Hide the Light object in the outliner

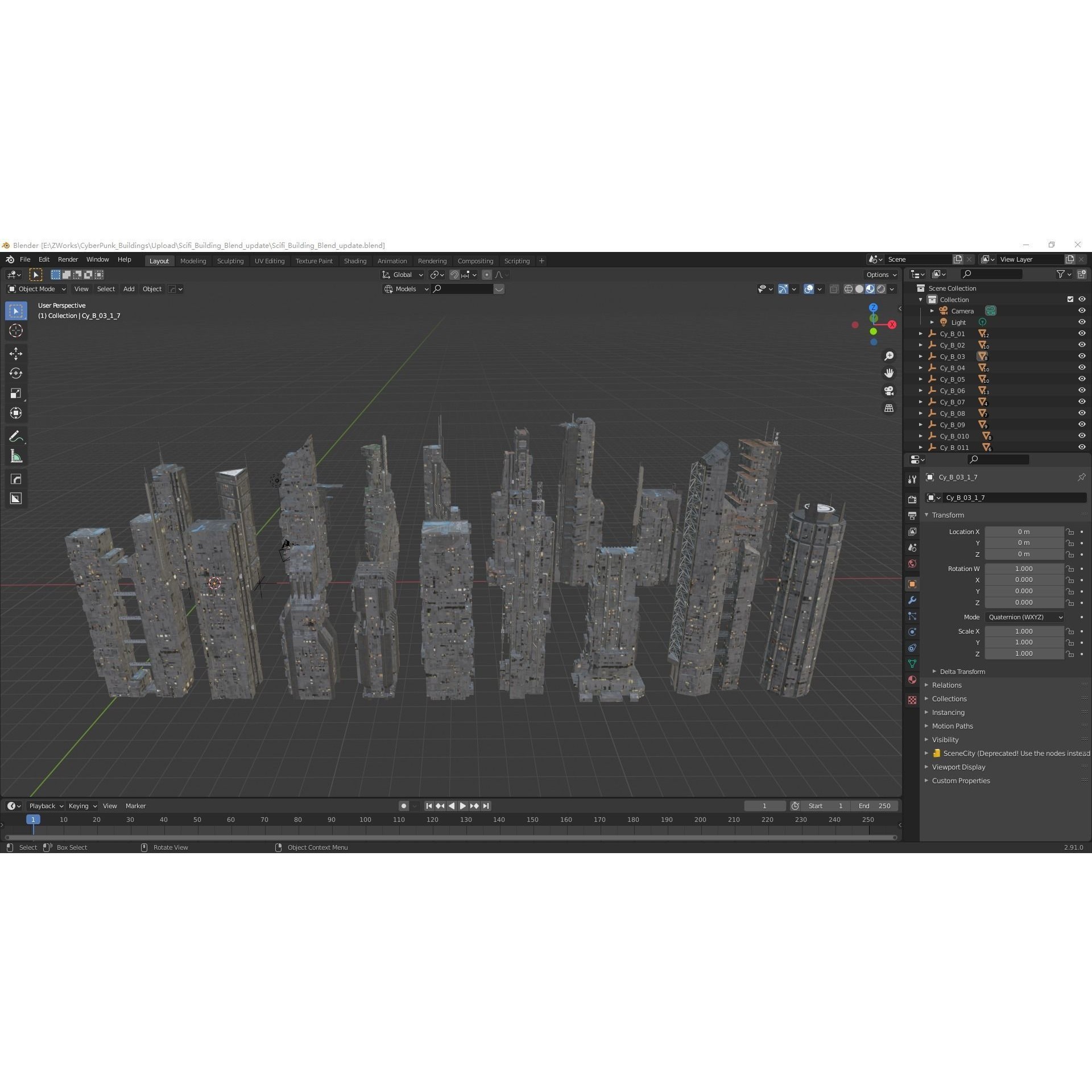(x=1082, y=322)
